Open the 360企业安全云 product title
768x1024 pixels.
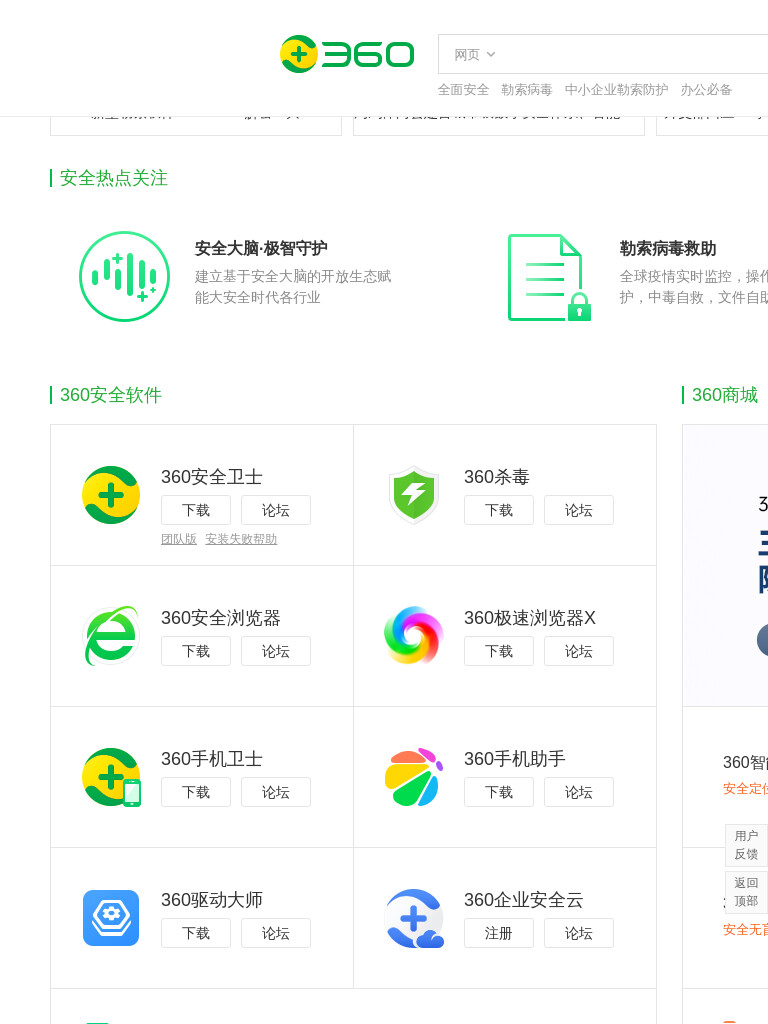tap(523, 900)
